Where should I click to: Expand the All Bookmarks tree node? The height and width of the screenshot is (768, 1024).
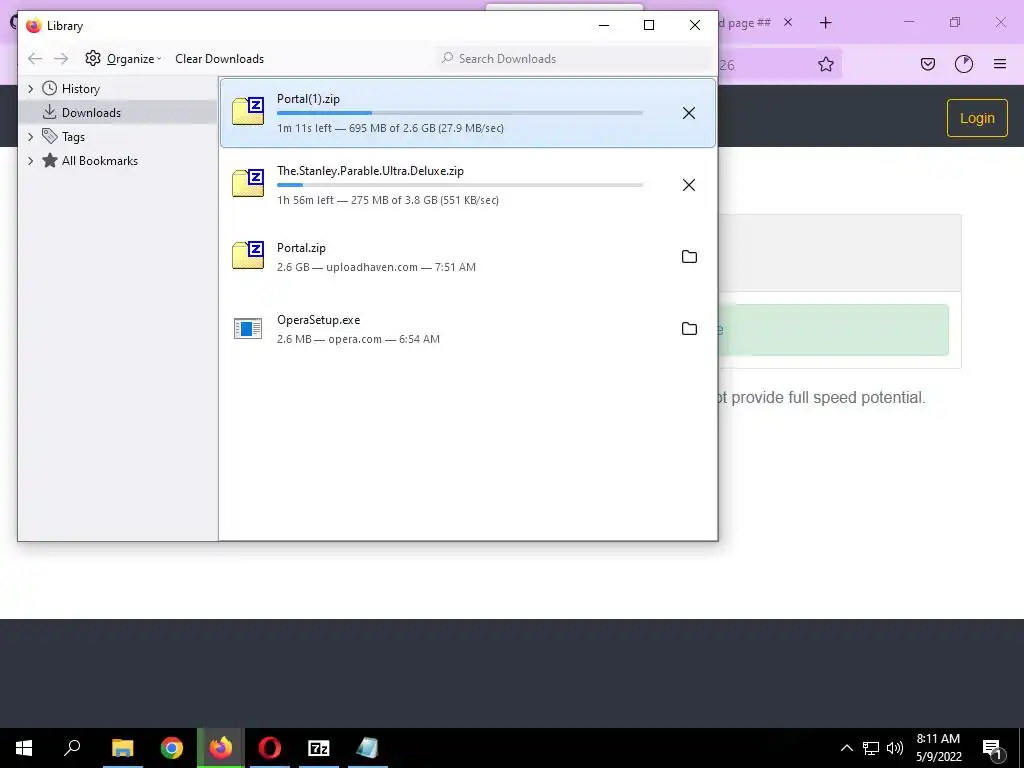30,161
